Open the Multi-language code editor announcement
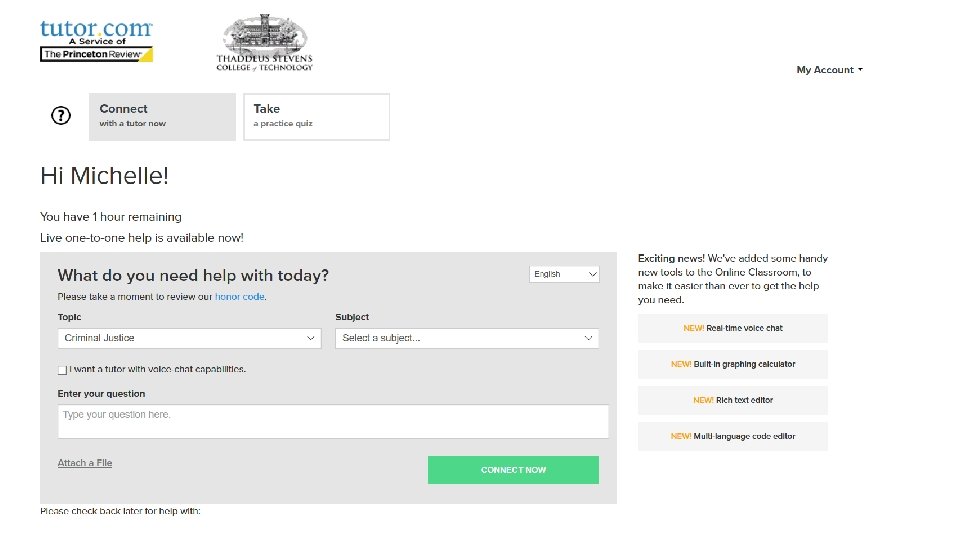The width and height of the screenshot is (960, 540). (732, 436)
